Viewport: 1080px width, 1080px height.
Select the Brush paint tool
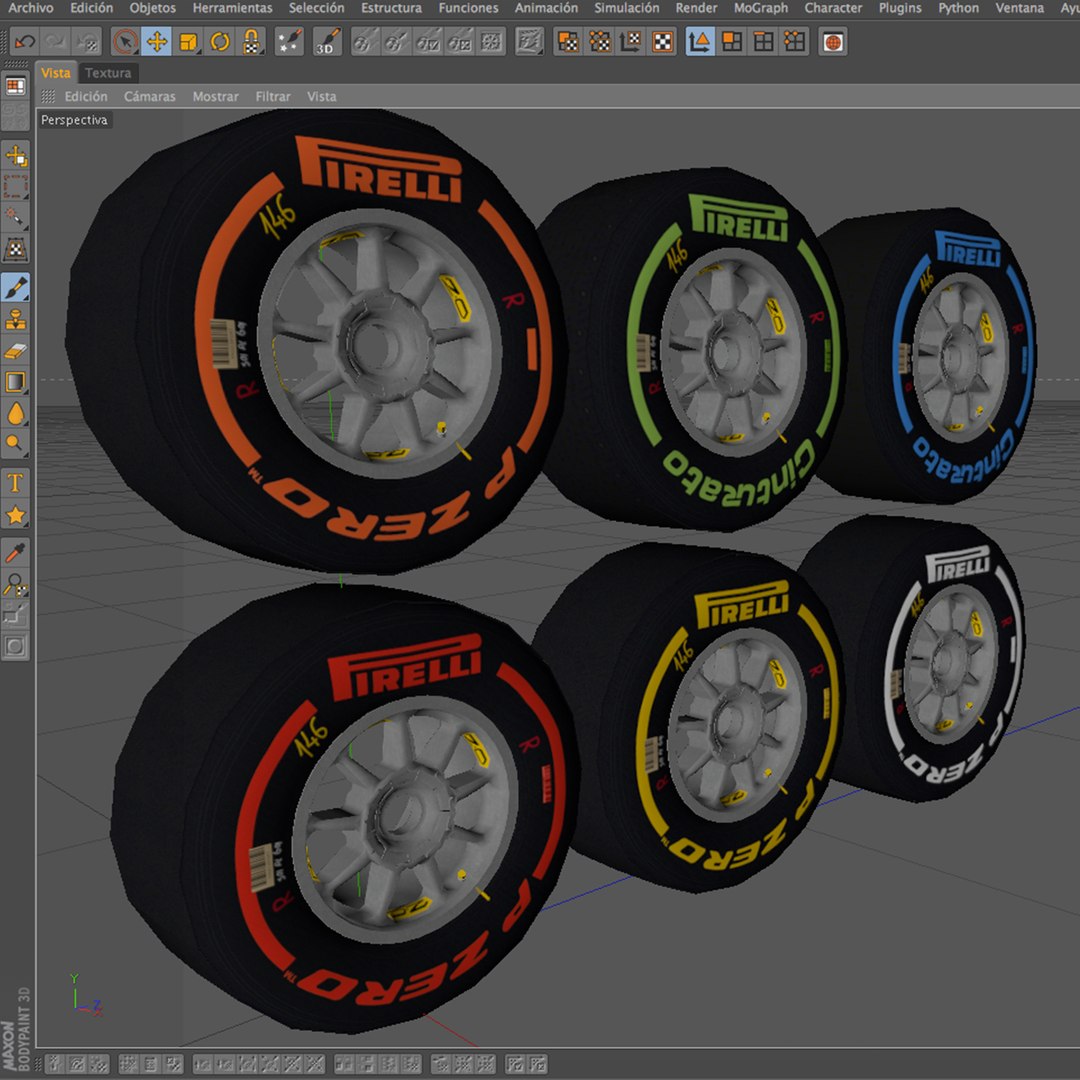(15, 287)
